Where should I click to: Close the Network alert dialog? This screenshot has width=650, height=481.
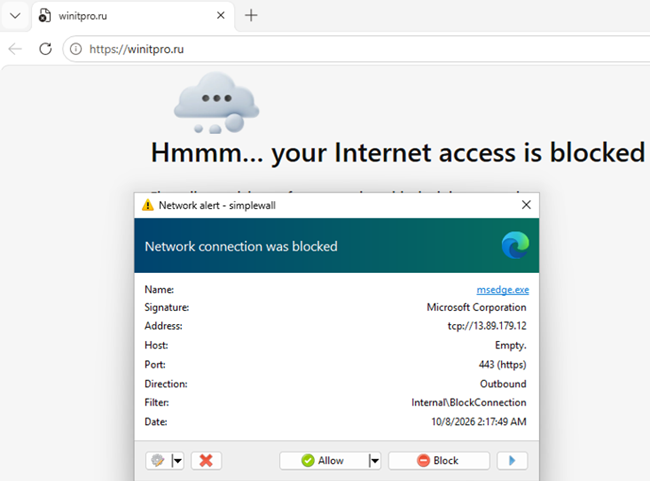point(526,205)
